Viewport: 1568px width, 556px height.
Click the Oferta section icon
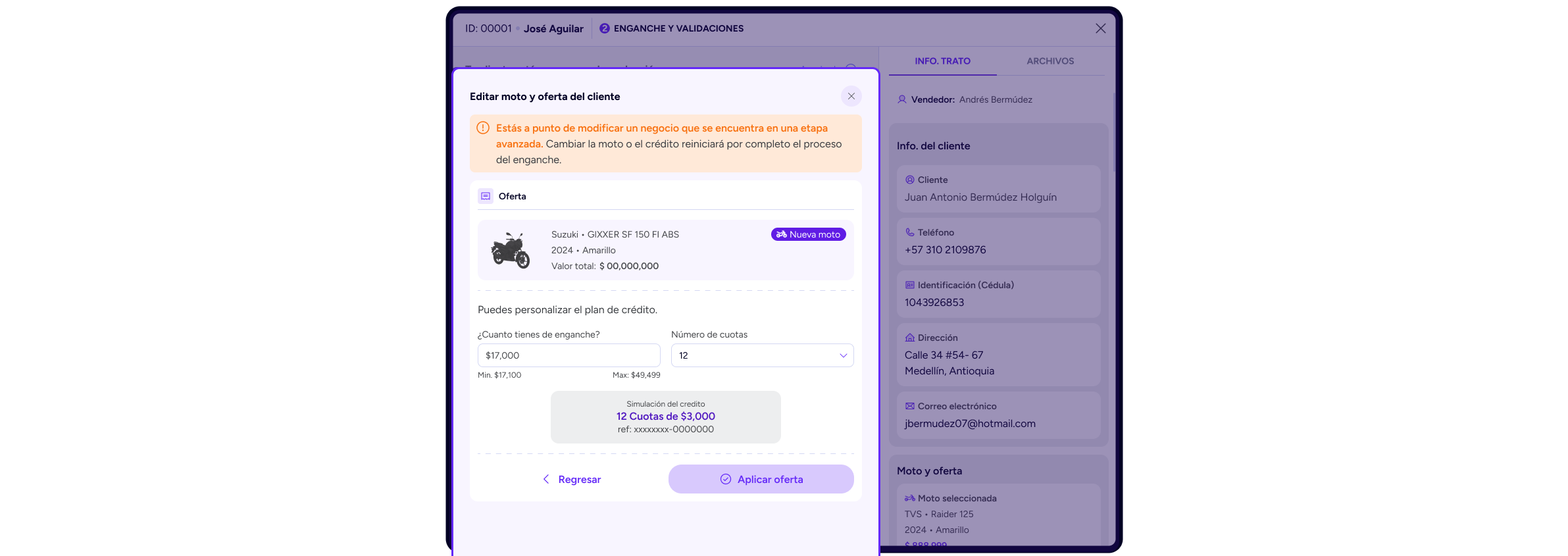tap(486, 196)
